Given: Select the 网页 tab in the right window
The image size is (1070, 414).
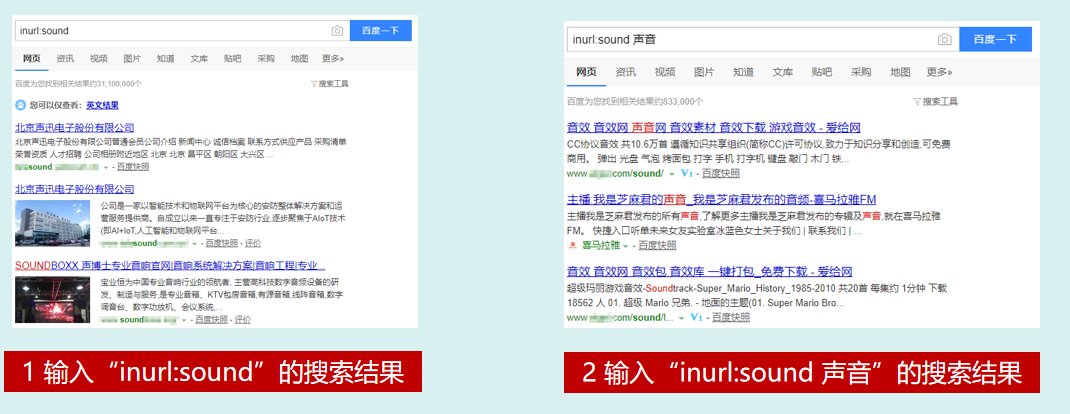Looking at the screenshot, I should point(586,72).
